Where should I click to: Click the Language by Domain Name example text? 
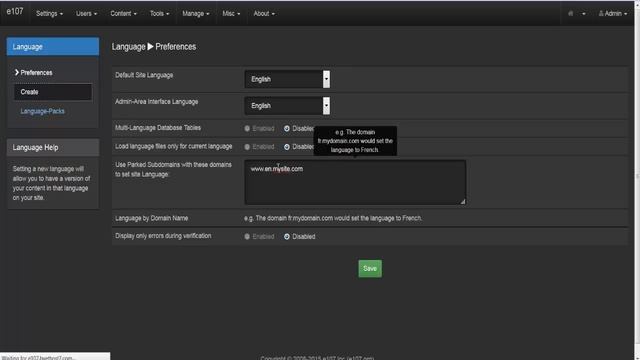333,218
